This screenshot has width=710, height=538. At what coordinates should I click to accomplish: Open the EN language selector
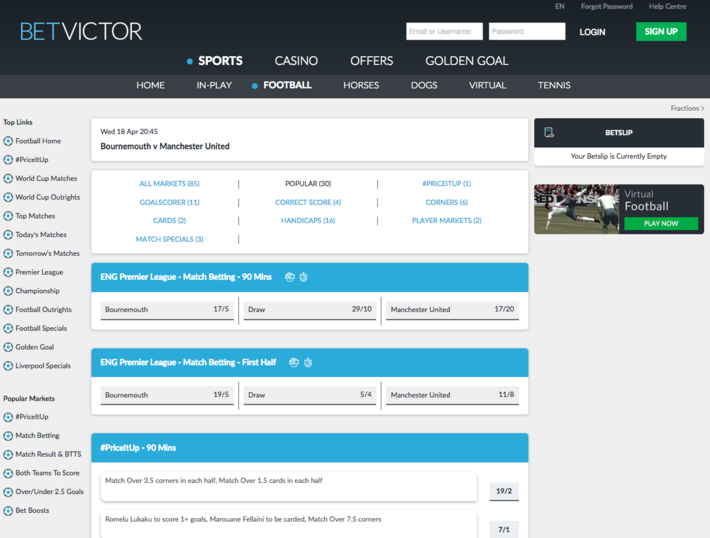coord(560,6)
